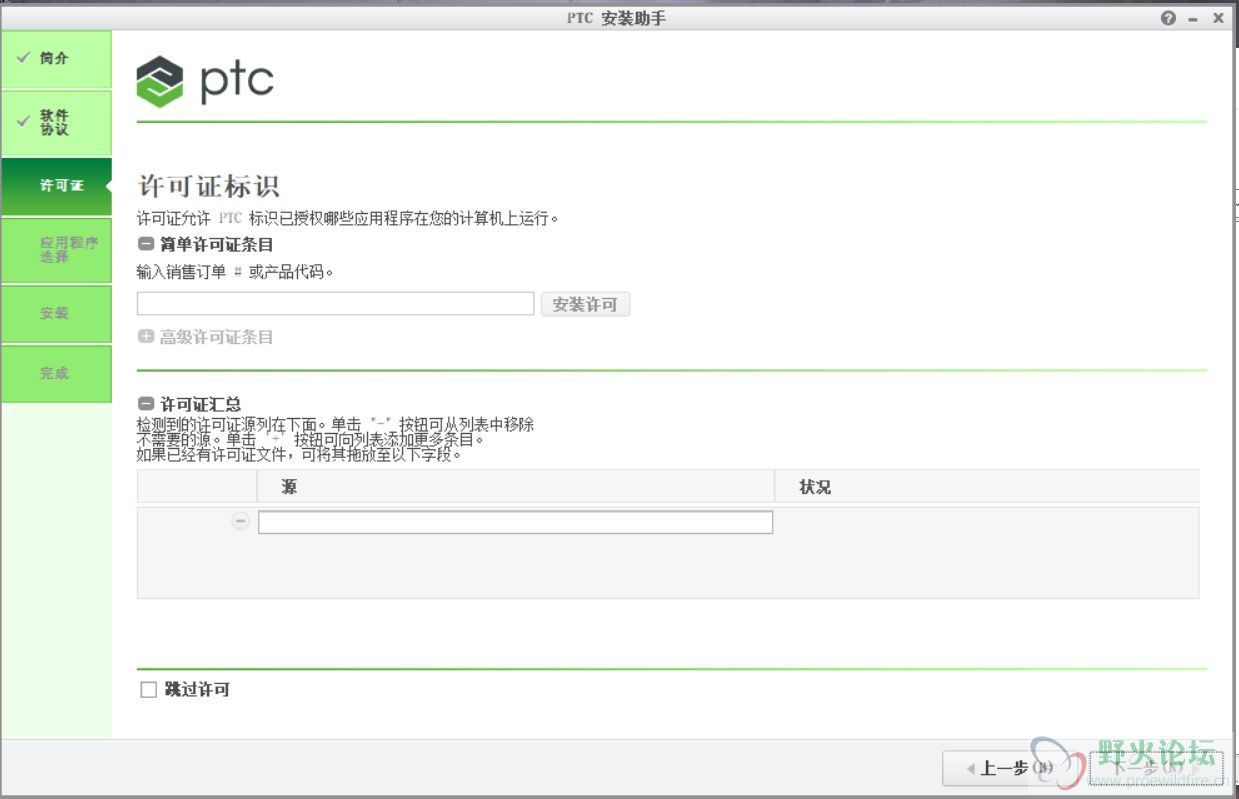Select the 许可证 step
The height and width of the screenshot is (799, 1239).
[56, 186]
